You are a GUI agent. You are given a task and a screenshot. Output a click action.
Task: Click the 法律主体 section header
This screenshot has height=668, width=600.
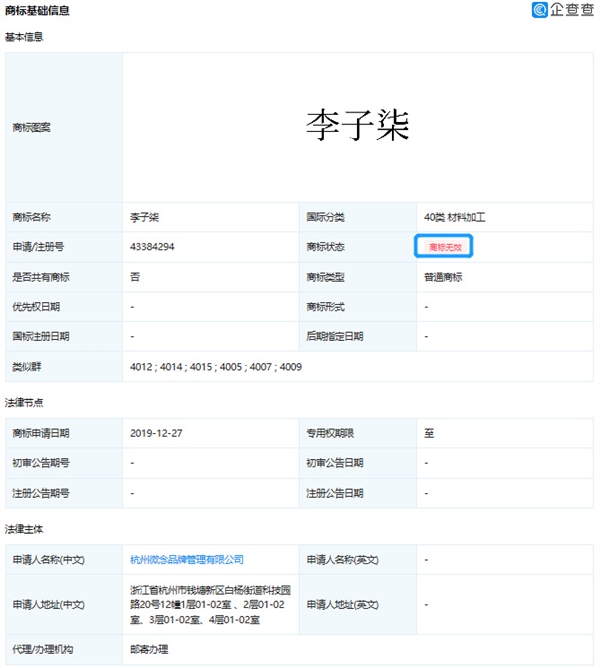point(25,528)
